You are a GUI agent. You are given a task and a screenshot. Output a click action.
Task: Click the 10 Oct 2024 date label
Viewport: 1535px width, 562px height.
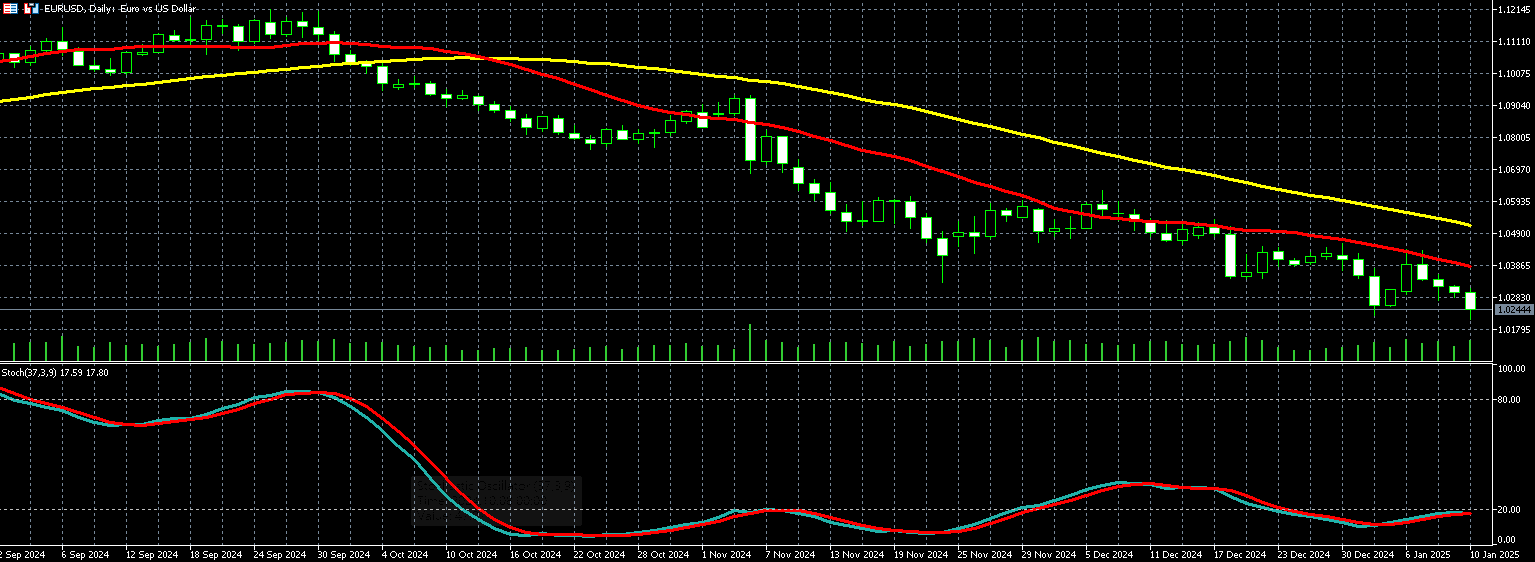(x=472, y=554)
